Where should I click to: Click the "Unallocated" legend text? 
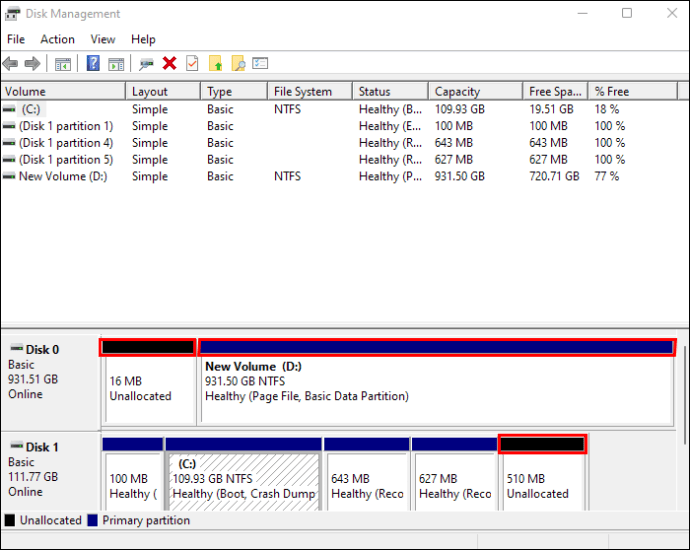[51, 520]
